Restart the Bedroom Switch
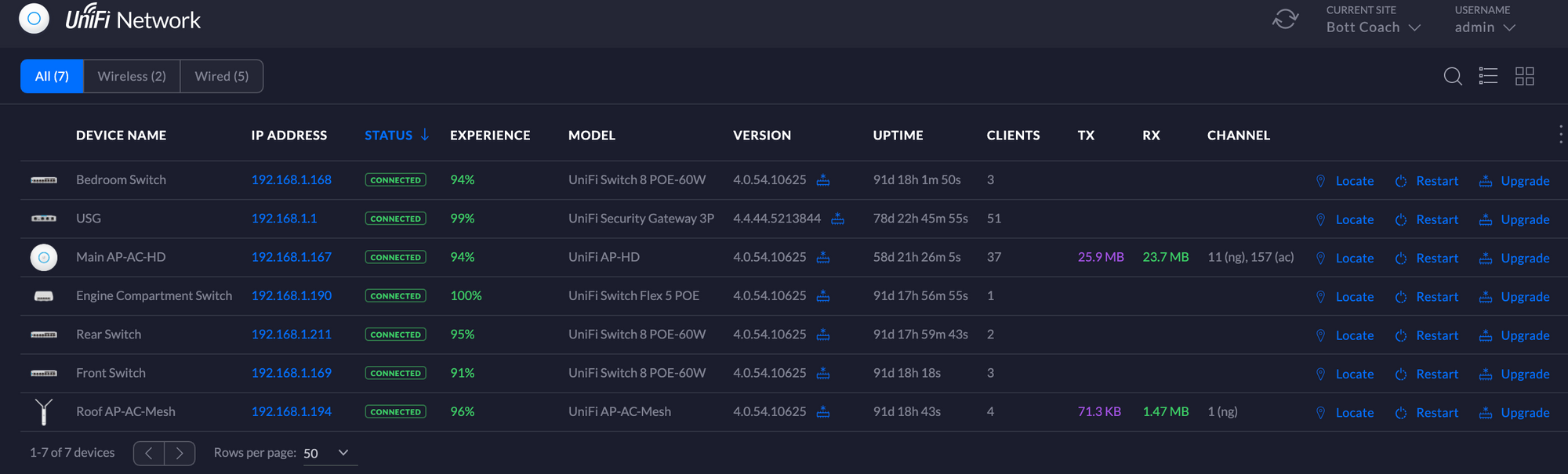Screen dimensions: 1568x474 click(x=1427, y=181)
